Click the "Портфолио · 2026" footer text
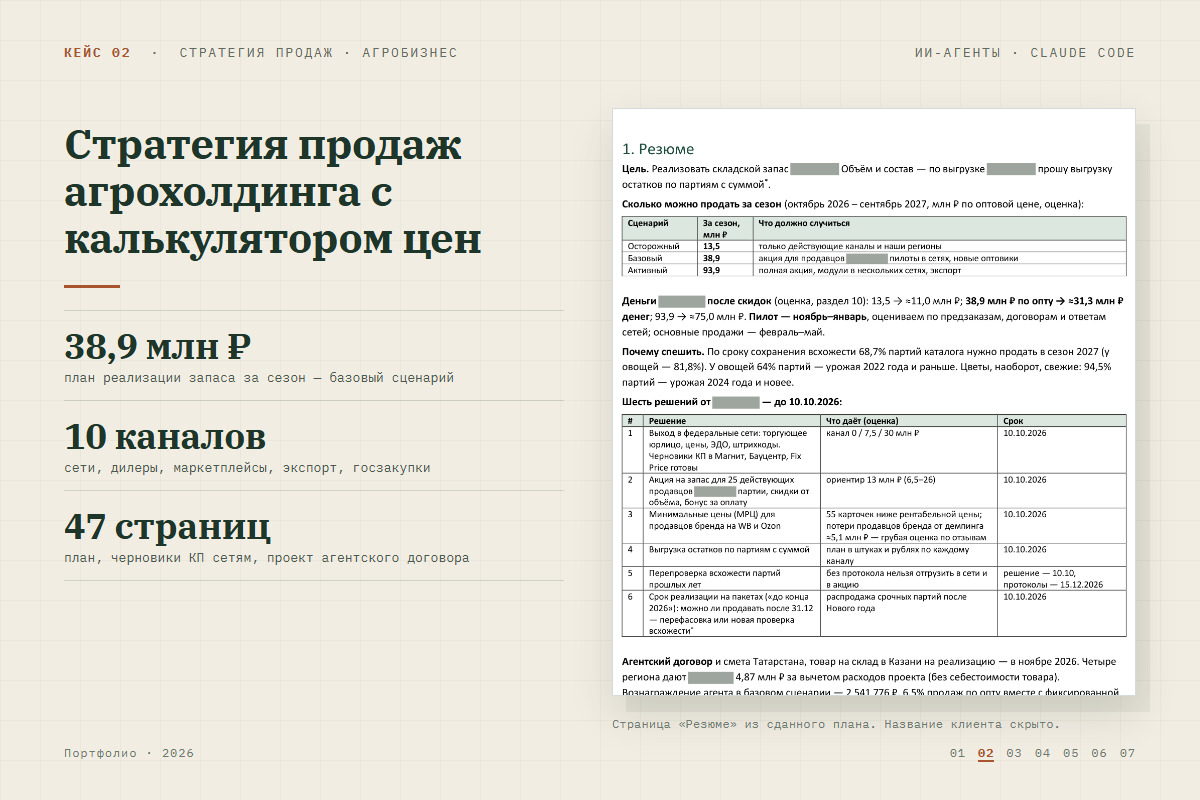Viewport: 1200px width, 800px height. pos(129,753)
